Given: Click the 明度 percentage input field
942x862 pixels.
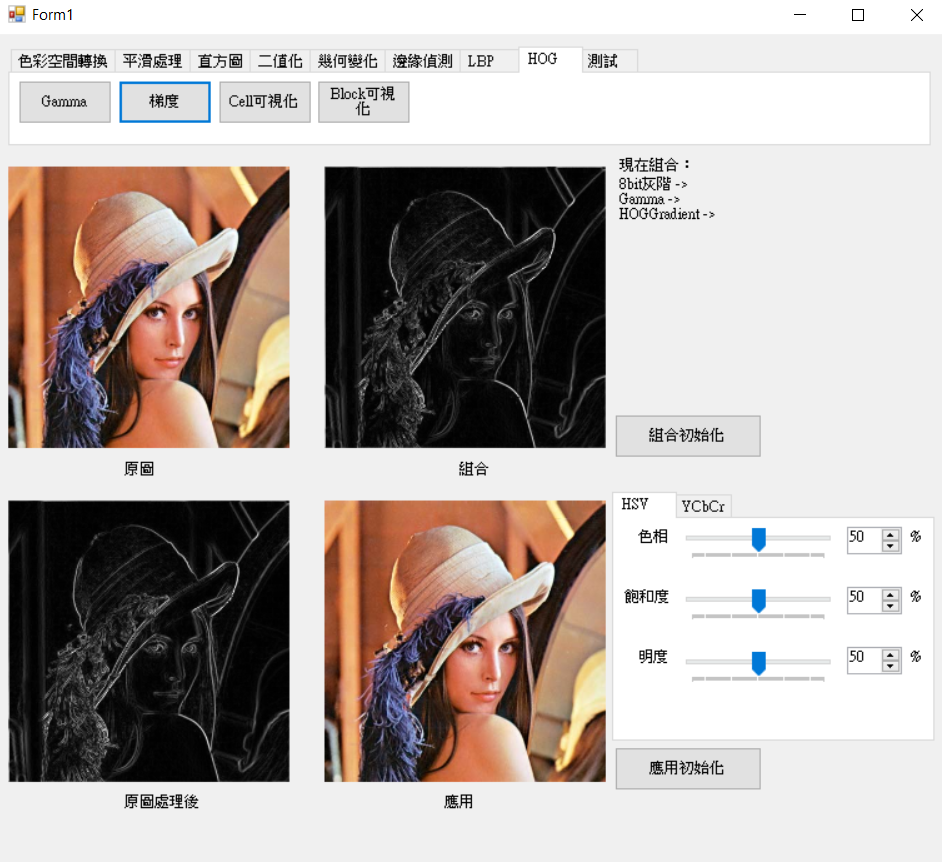Looking at the screenshot, I should [865, 660].
